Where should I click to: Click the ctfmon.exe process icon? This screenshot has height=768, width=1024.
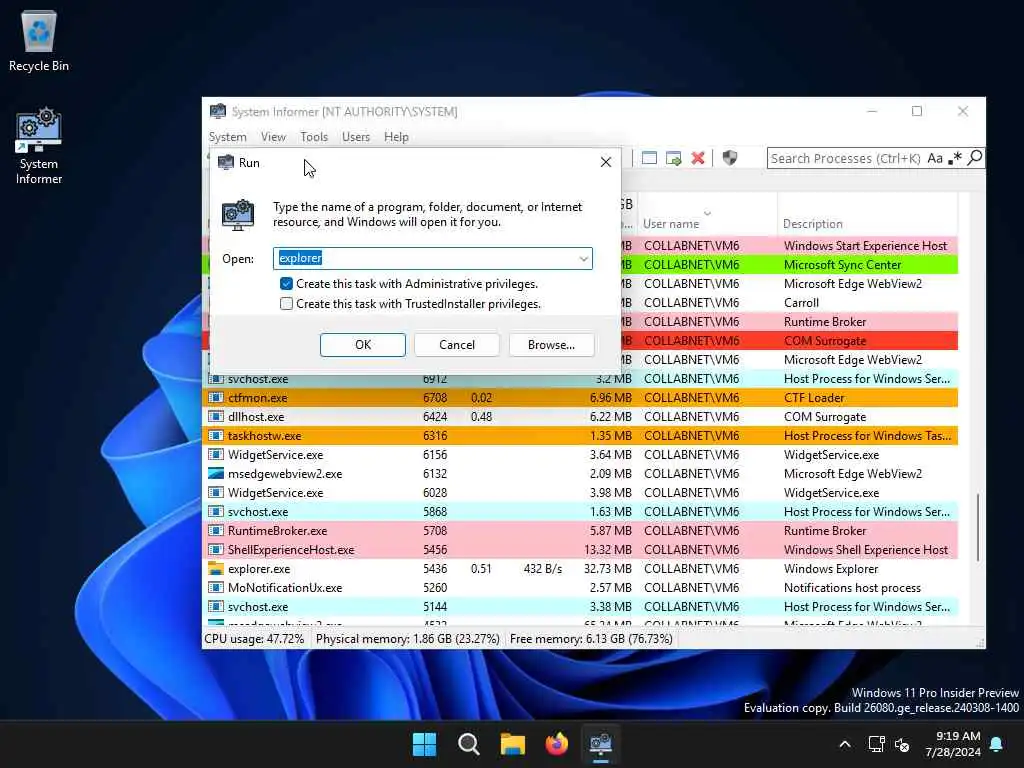click(x=216, y=397)
